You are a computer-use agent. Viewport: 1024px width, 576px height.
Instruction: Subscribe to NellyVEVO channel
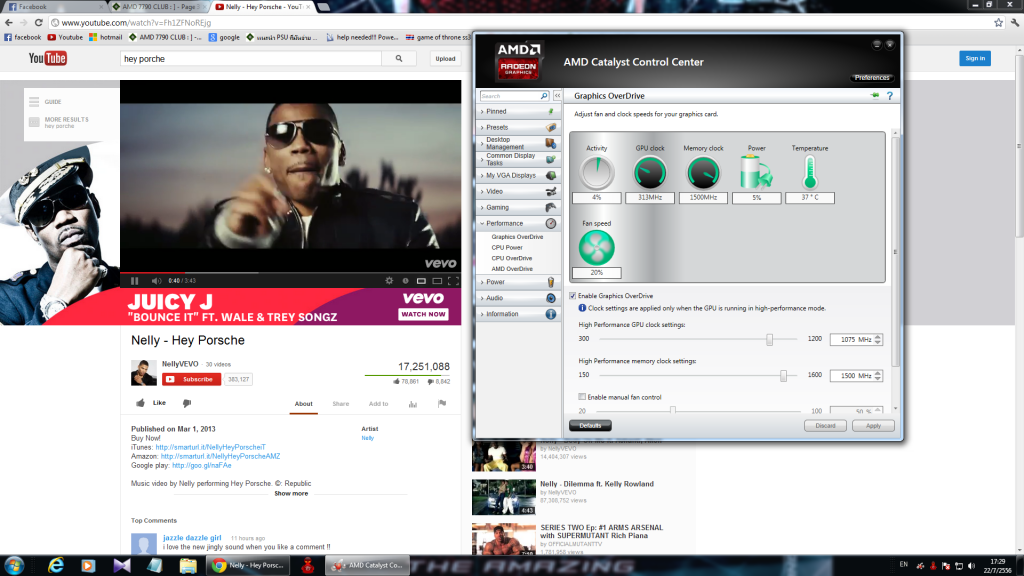point(191,379)
